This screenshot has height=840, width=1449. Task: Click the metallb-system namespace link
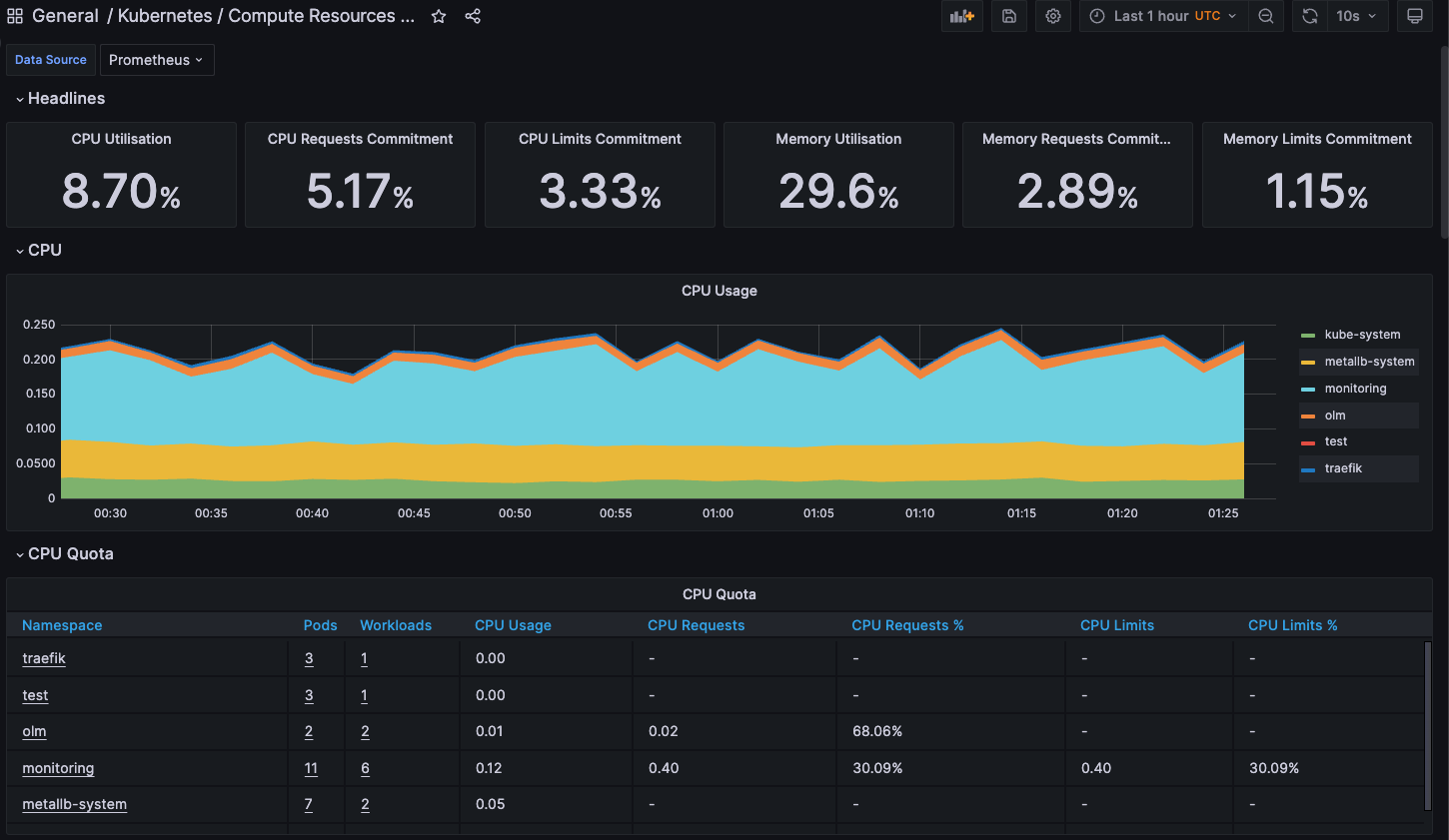(x=74, y=804)
